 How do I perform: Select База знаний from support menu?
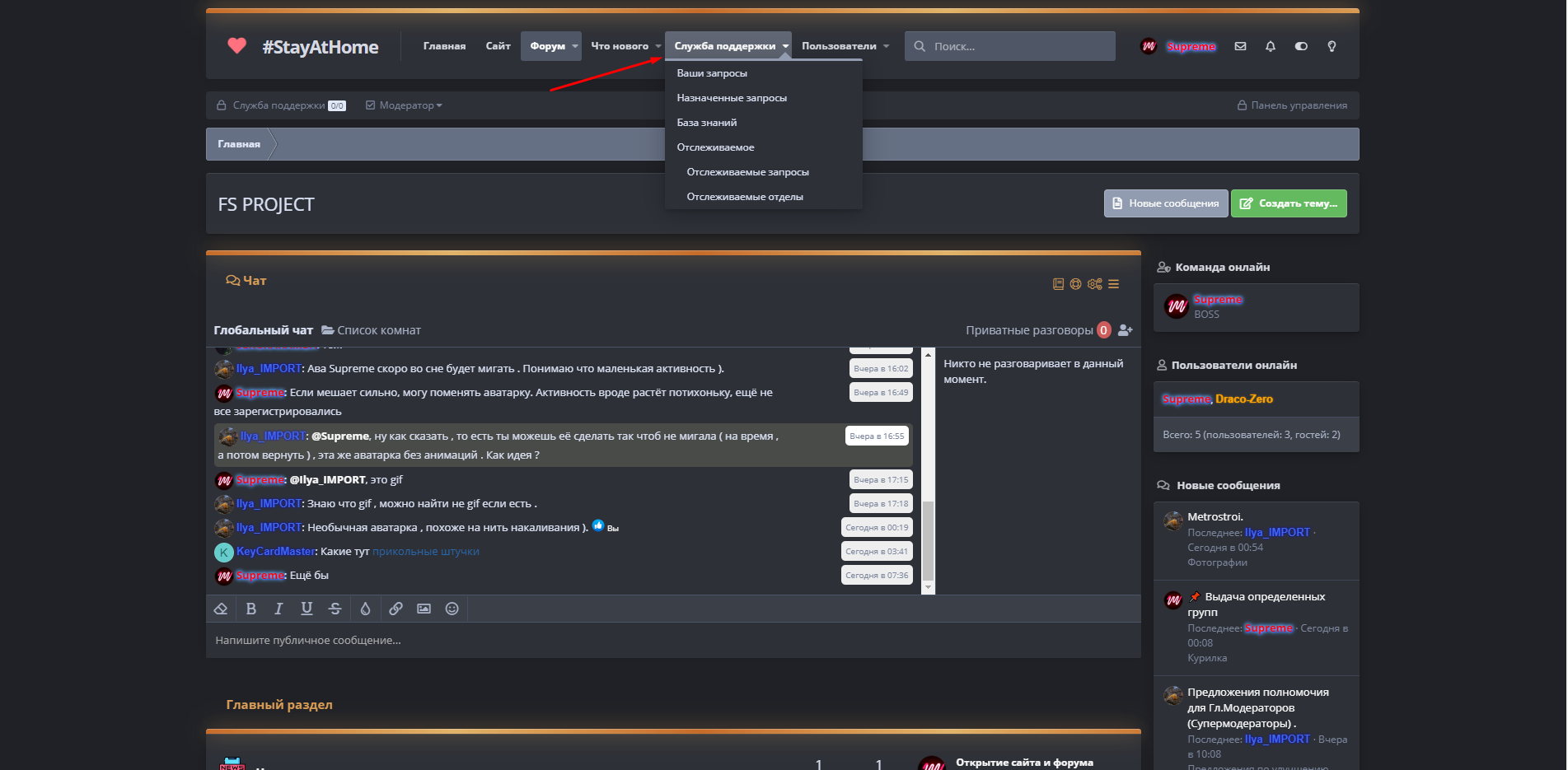click(x=707, y=123)
